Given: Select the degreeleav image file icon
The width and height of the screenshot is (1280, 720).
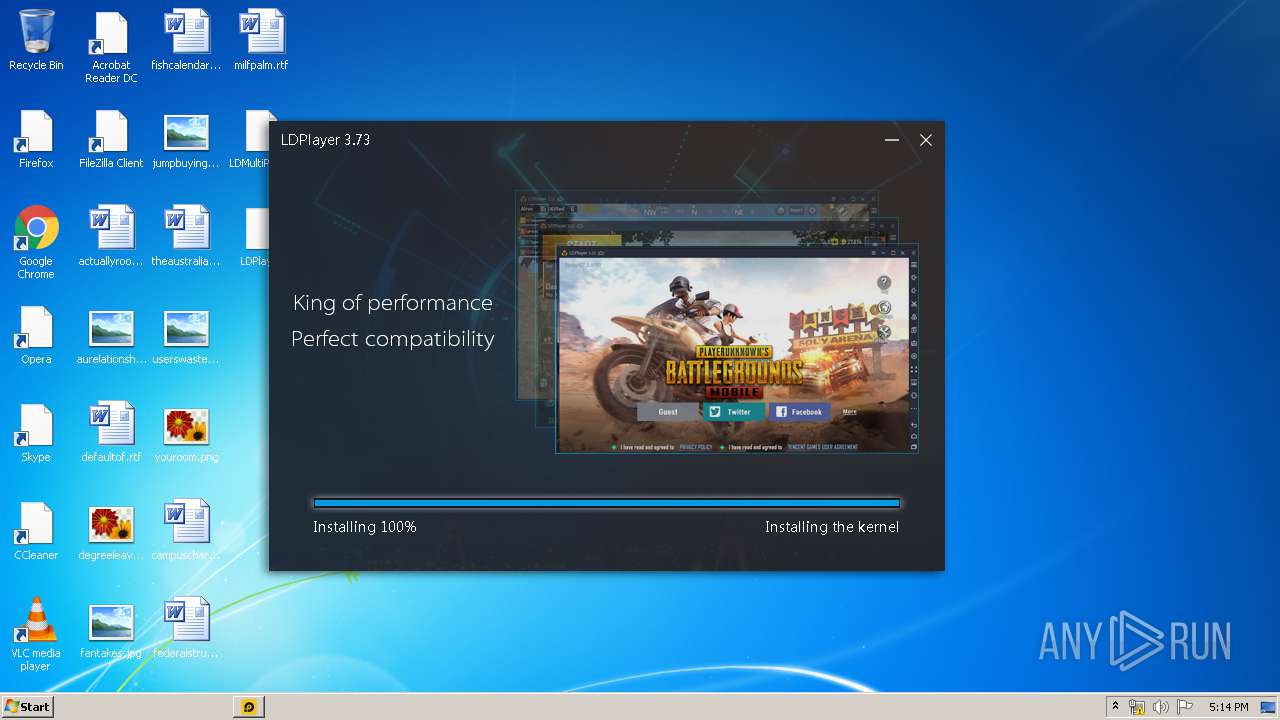Looking at the screenshot, I should (x=111, y=531).
